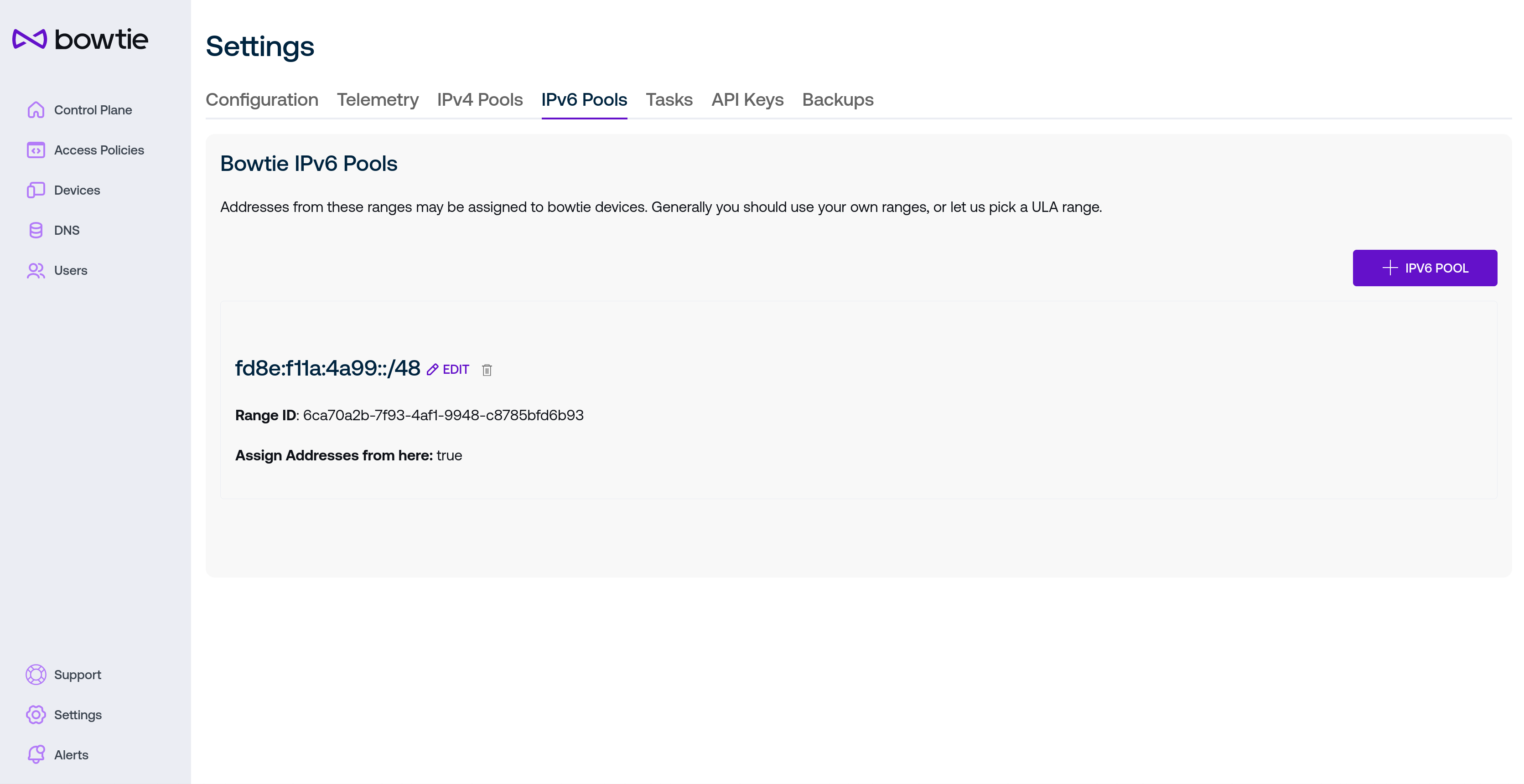Navigate to Access Policies
Viewport: 1524px width, 784px height.
pyautogui.click(x=99, y=150)
